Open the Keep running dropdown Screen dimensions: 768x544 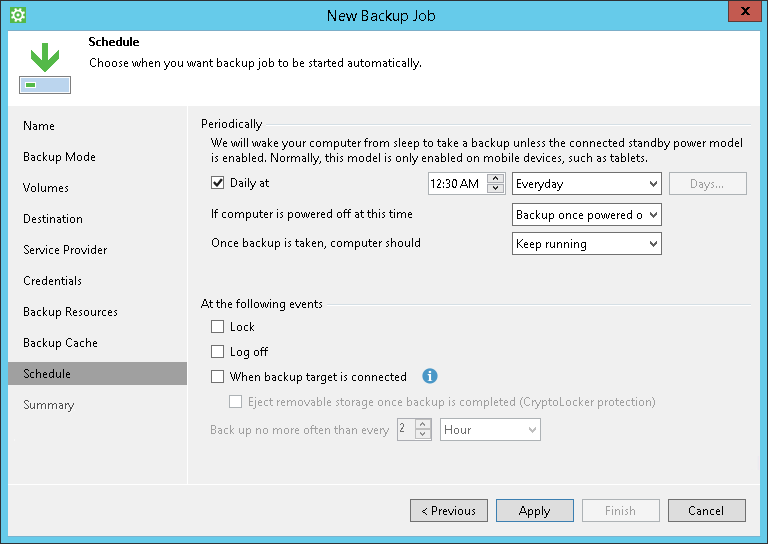[587, 243]
